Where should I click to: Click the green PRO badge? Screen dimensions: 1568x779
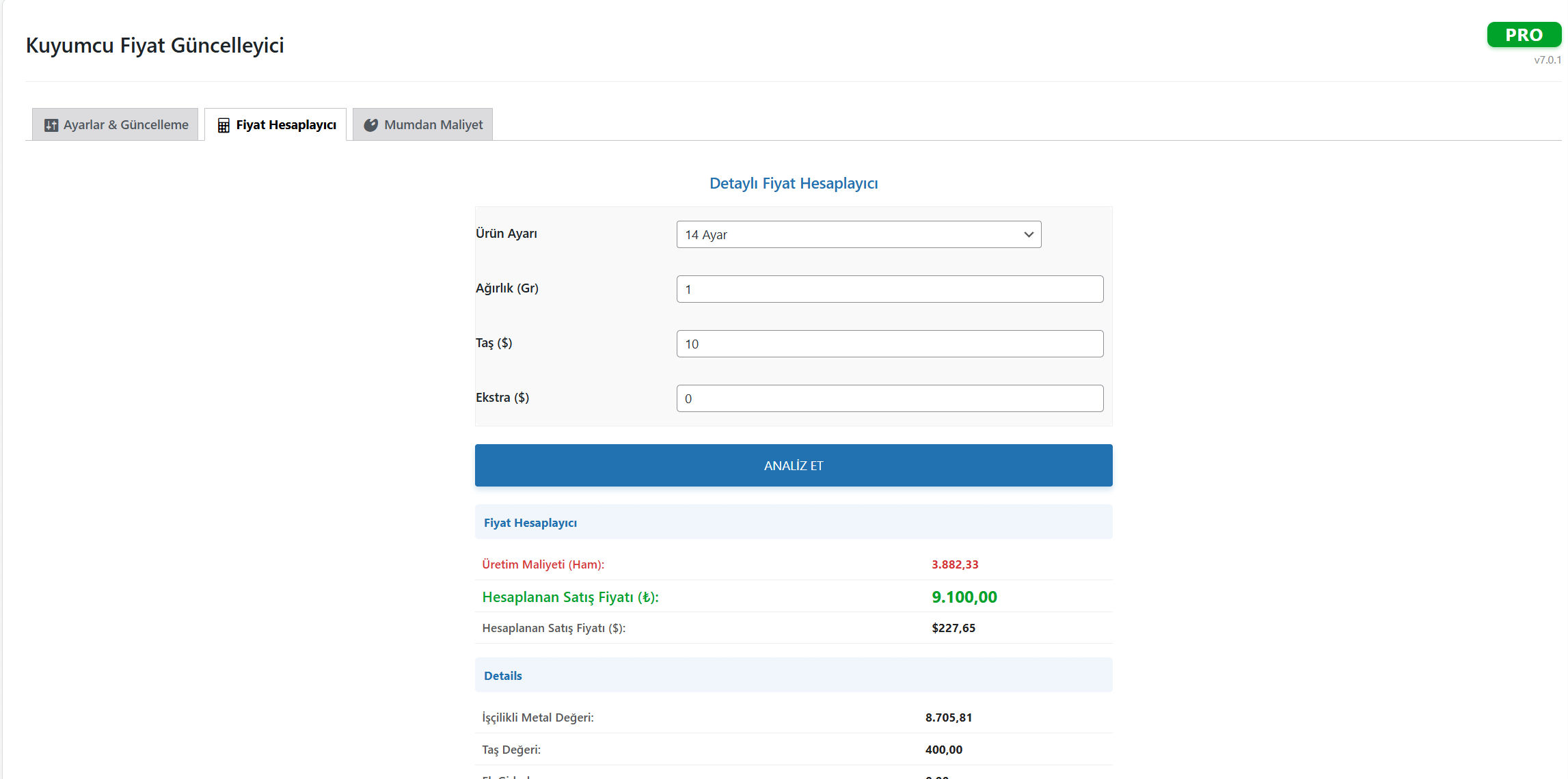[x=1524, y=35]
